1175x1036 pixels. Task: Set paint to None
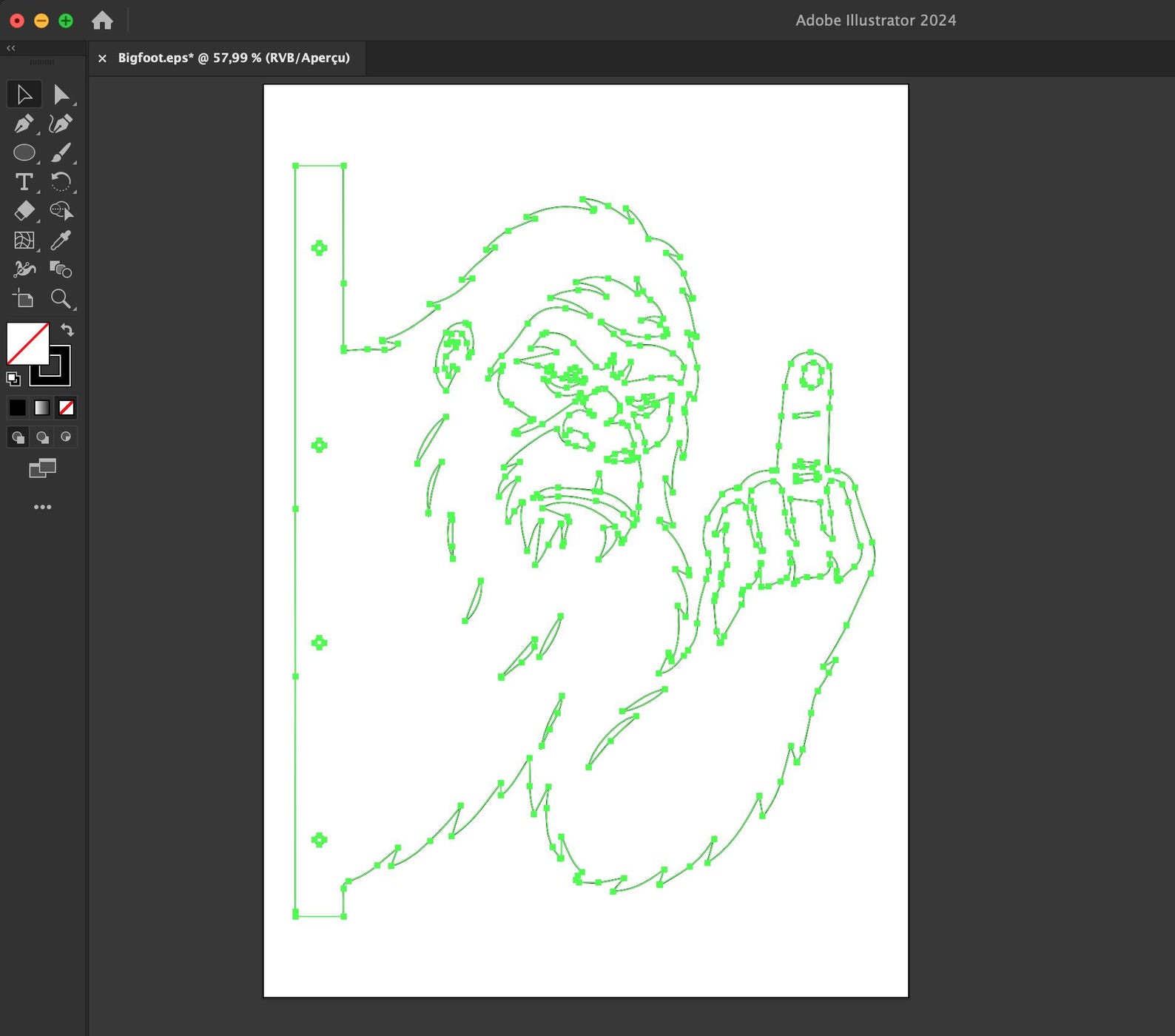[67, 408]
